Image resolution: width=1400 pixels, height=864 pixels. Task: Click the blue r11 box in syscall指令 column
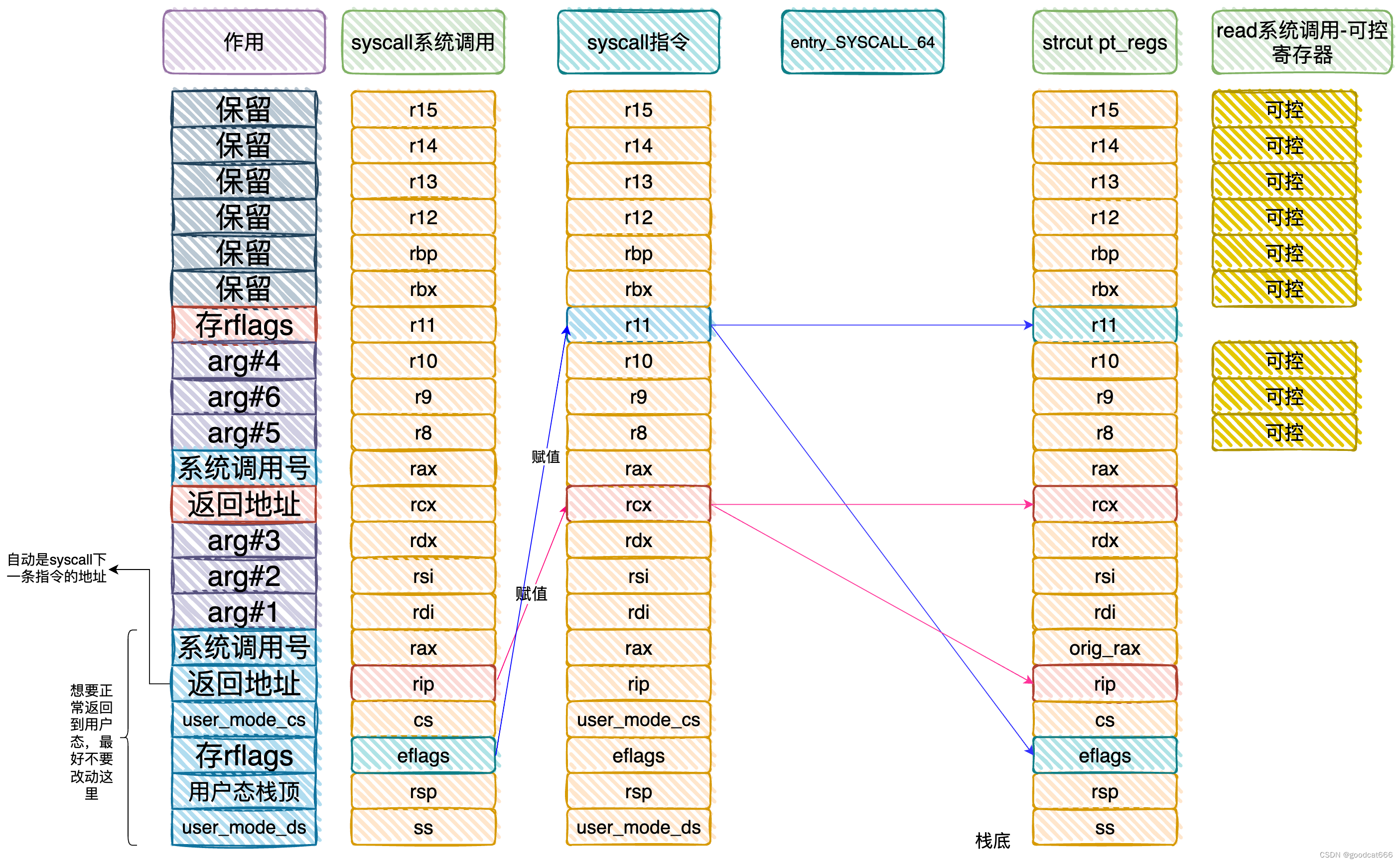pyautogui.click(x=639, y=324)
